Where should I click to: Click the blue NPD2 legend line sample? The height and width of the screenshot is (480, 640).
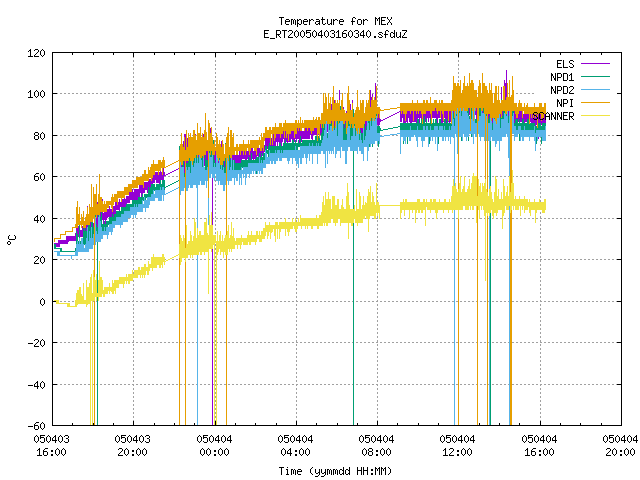point(595,90)
